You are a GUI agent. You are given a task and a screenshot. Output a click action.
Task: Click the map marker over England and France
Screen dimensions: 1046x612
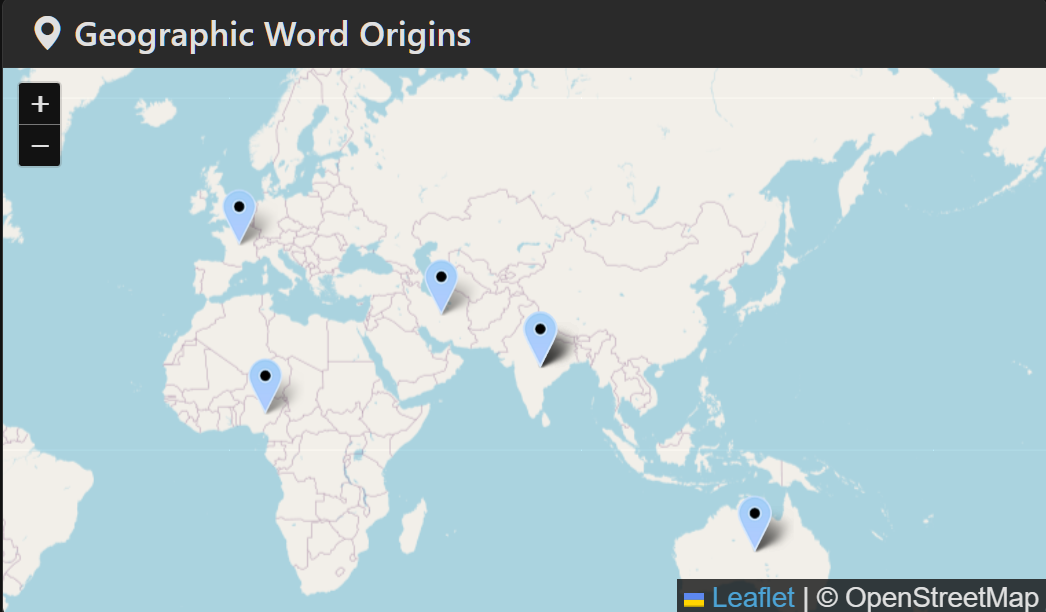pos(239,216)
